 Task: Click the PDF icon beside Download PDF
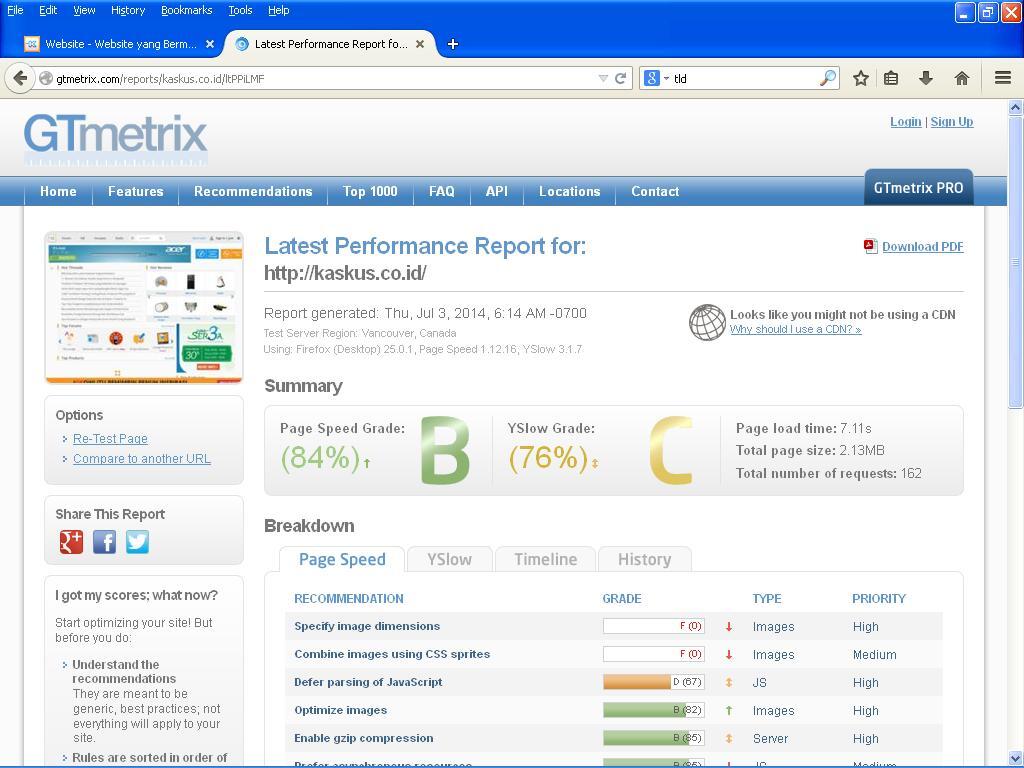point(871,246)
